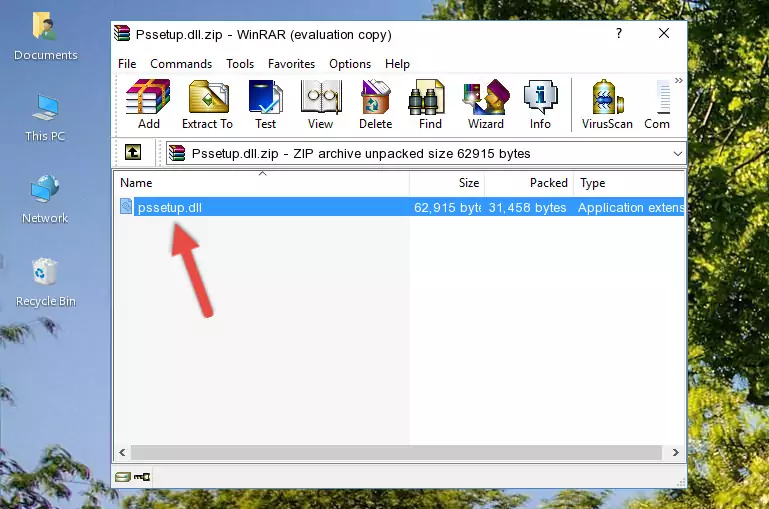Show more toolbar buttons chevron
This screenshot has height=509, width=769.
(679, 80)
